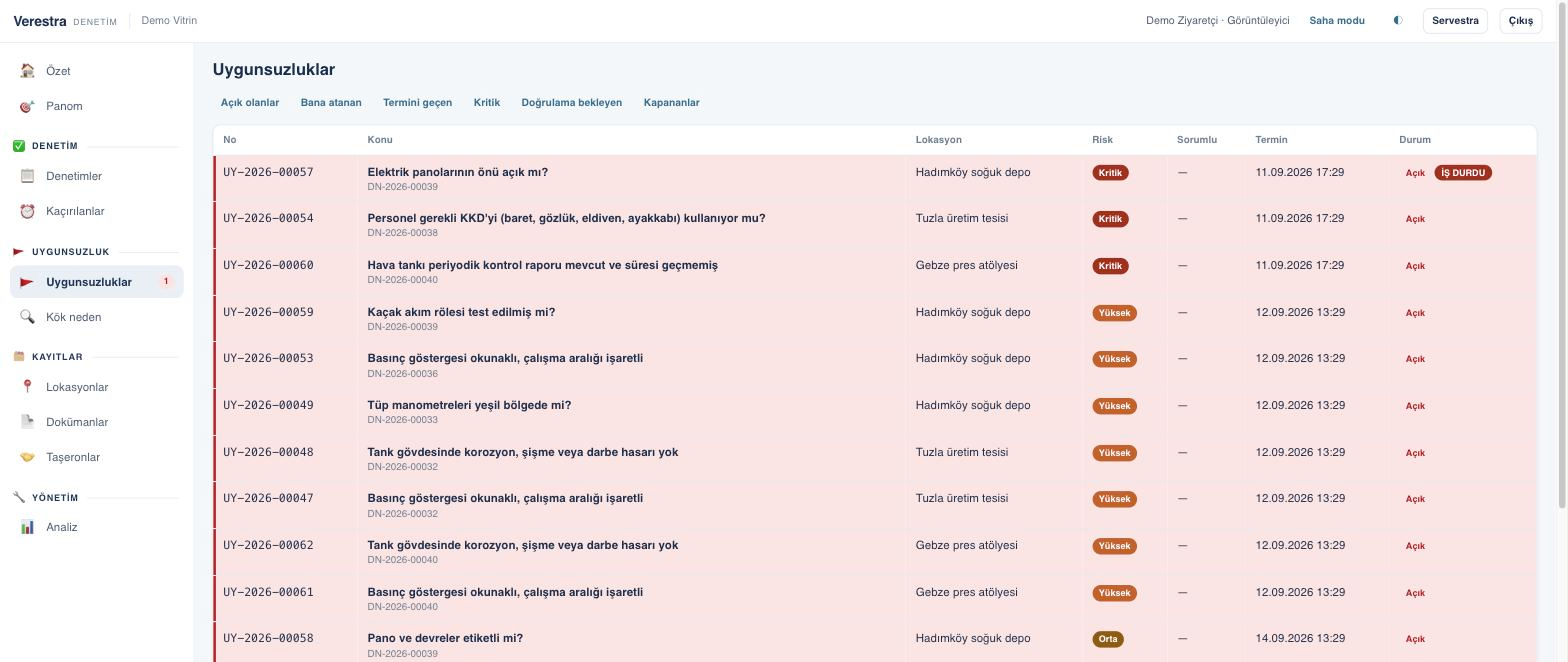Navigate to Lokasyonlar
Viewport: 1568px width, 662px height.
(x=96, y=387)
